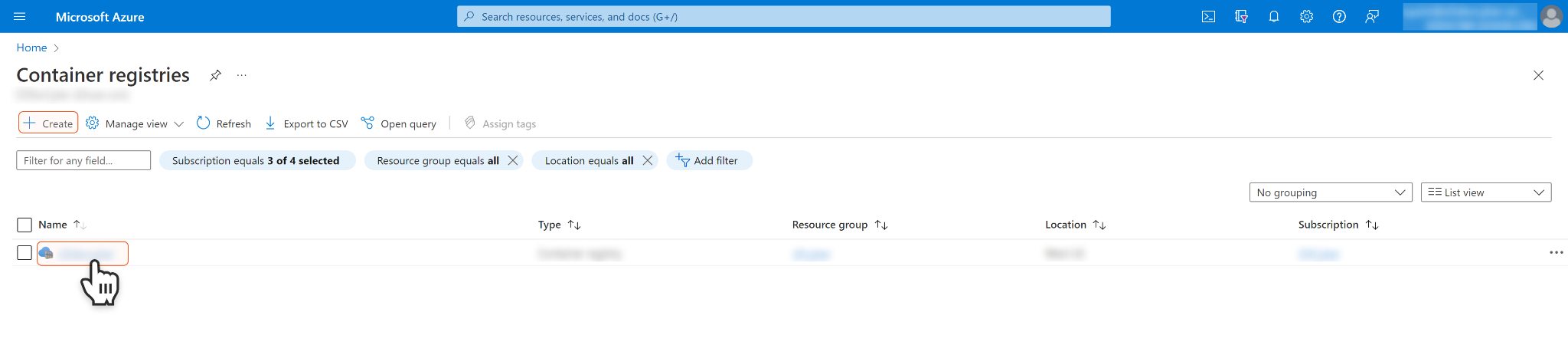Click the Filter for any field box
Screen dimensions: 1568x345
83,160
